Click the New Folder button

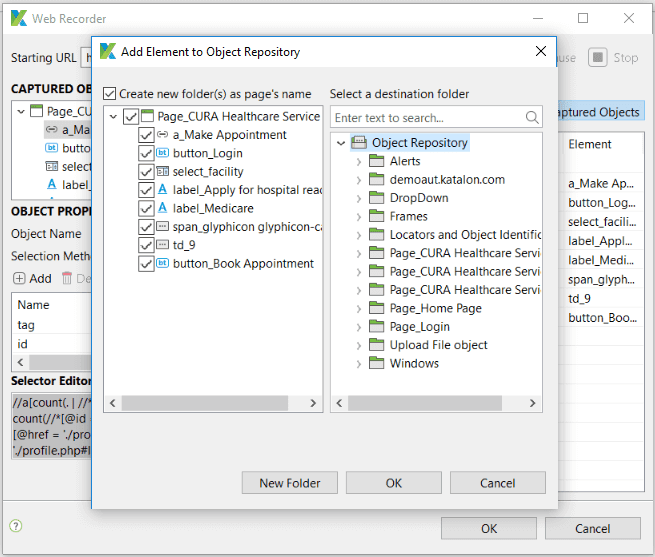[x=289, y=483]
